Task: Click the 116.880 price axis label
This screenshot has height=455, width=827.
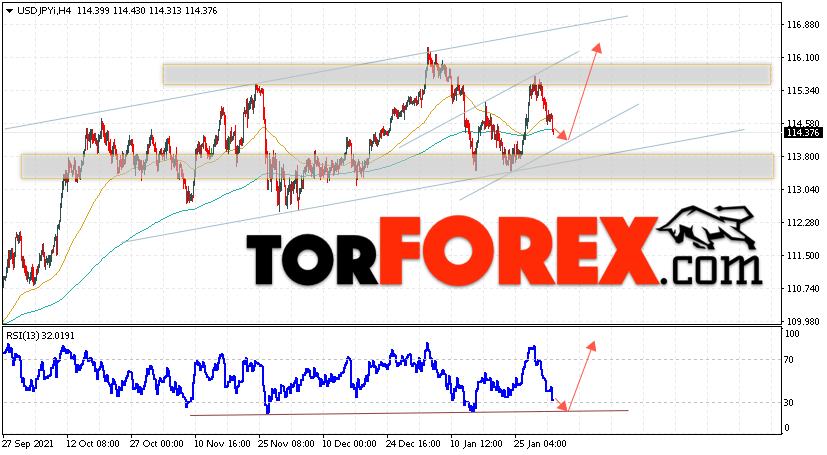Action: click(x=803, y=25)
